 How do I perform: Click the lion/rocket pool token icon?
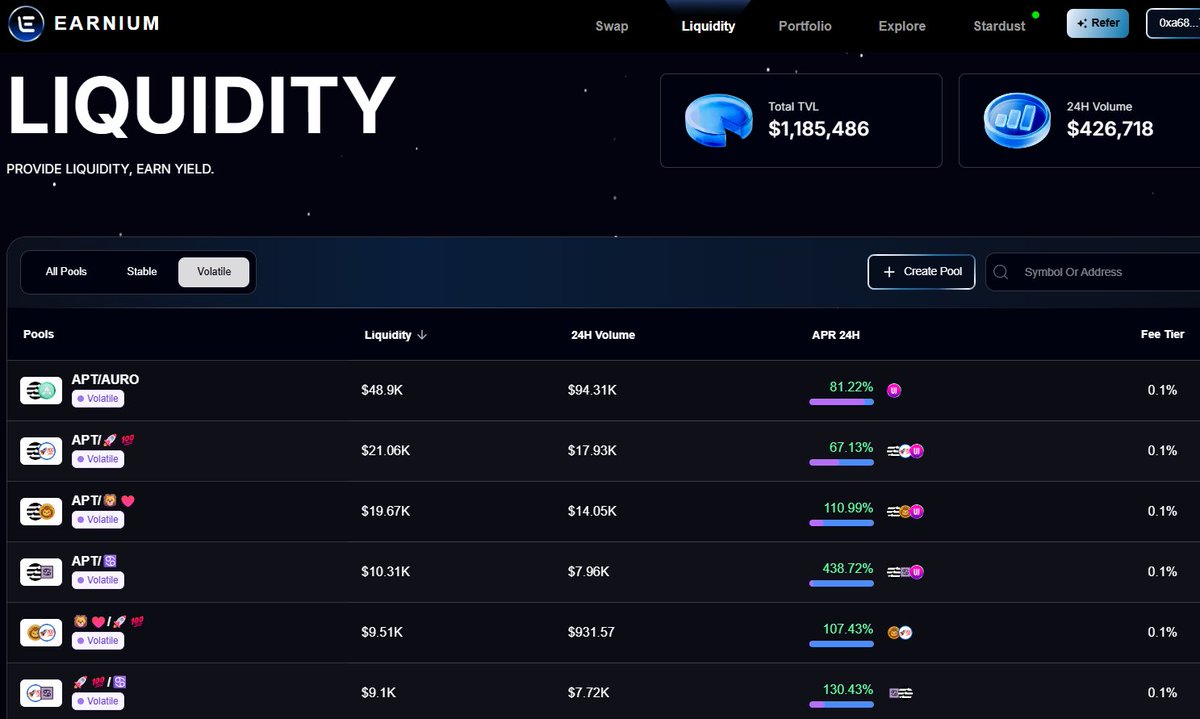click(x=41, y=633)
